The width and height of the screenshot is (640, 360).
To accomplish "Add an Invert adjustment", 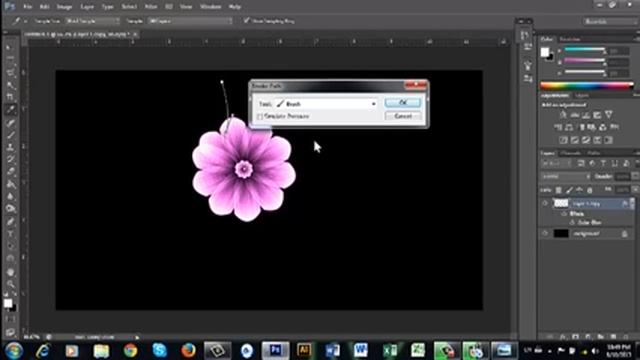I will 563,140.
